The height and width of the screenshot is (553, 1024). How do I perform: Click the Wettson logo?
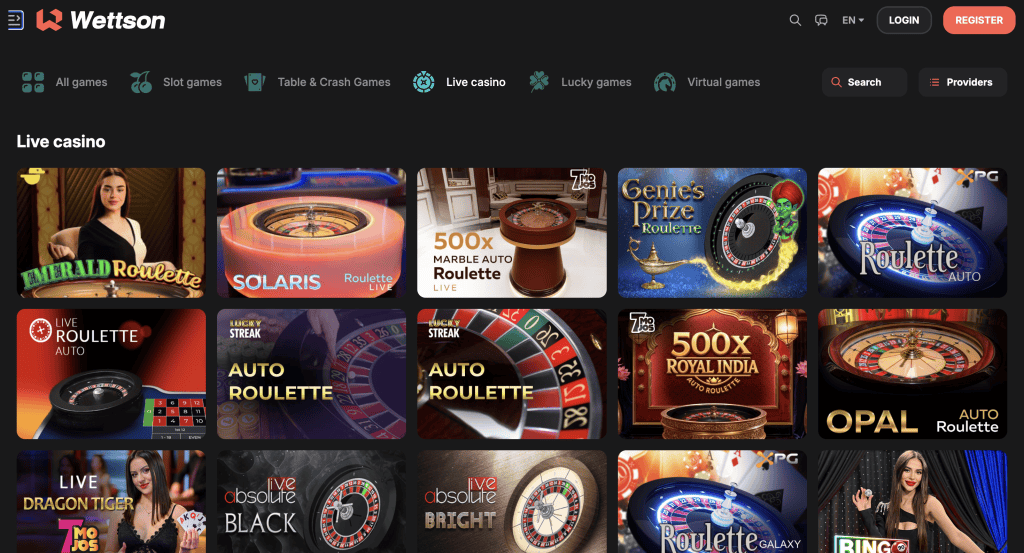tap(101, 20)
